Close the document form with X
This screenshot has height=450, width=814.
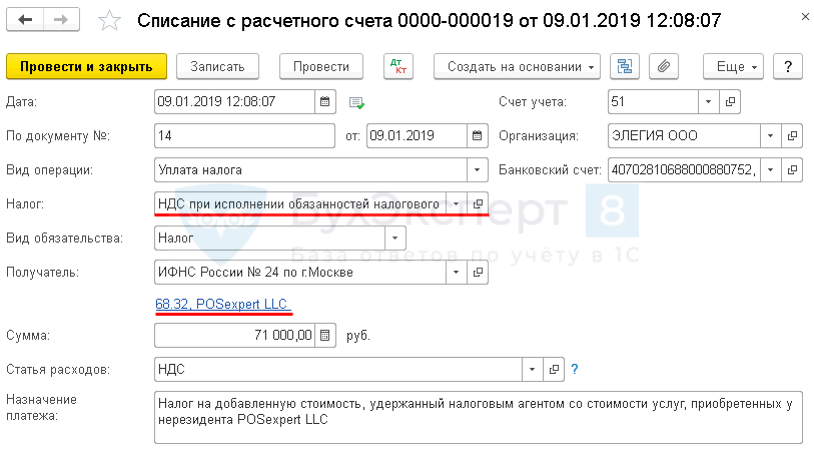point(805,17)
